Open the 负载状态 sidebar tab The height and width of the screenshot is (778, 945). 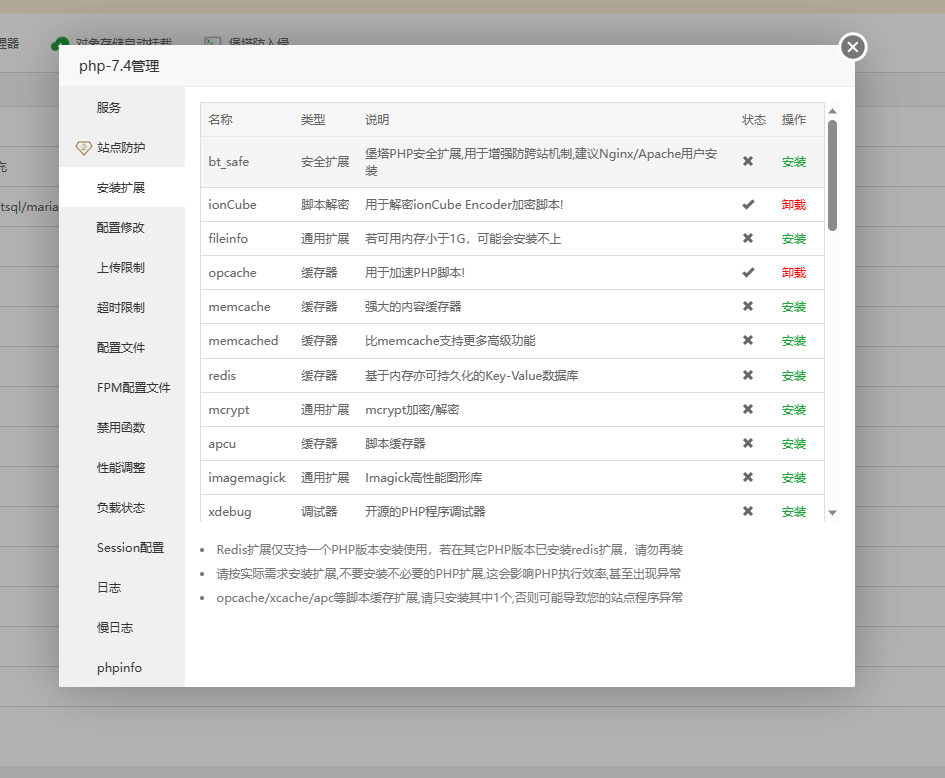point(121,507)
